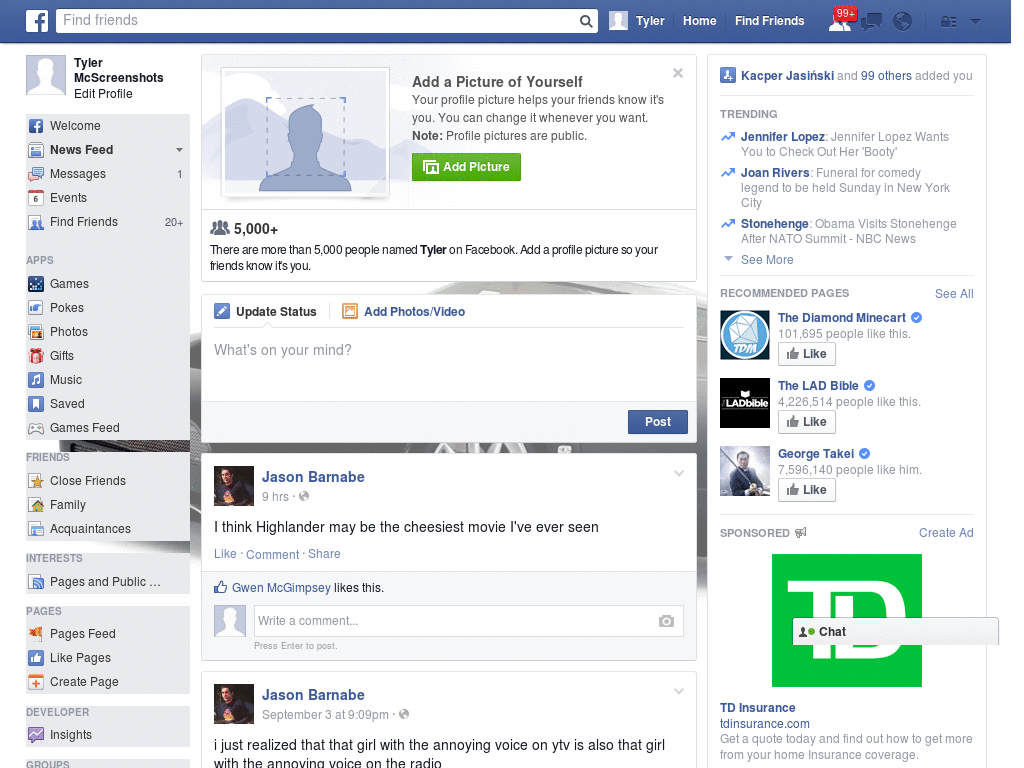This screenshot has width=1024, height=768.
Task: Open options chevron on Highlander post
Action: coord(679,473)
